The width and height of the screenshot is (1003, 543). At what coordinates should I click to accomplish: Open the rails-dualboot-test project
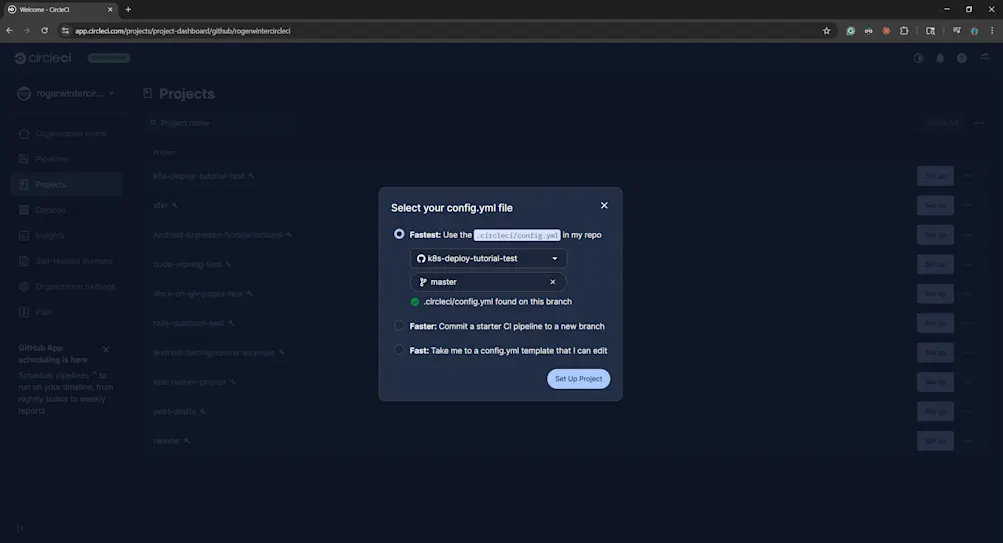pyautogui.click(x=189, y=323)
